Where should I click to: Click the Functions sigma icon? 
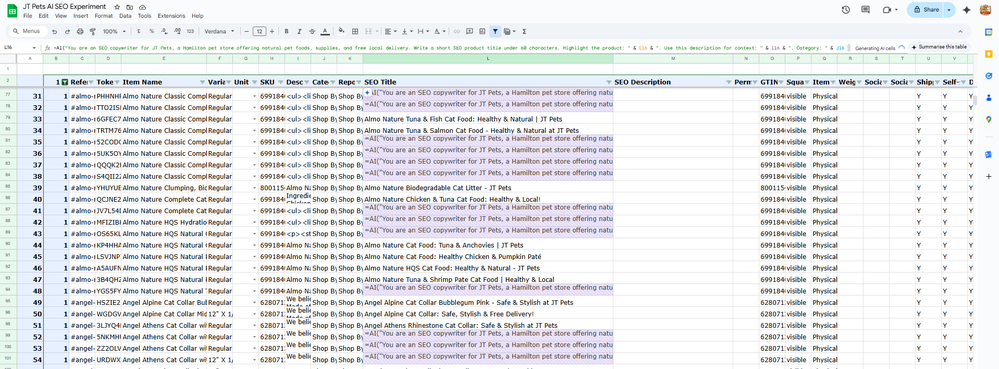point(524,31)
